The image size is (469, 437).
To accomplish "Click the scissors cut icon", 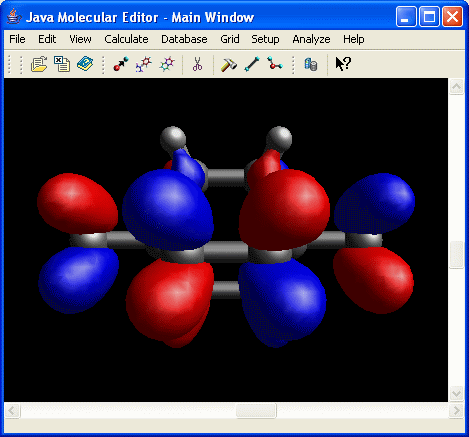I will [197, 64].
